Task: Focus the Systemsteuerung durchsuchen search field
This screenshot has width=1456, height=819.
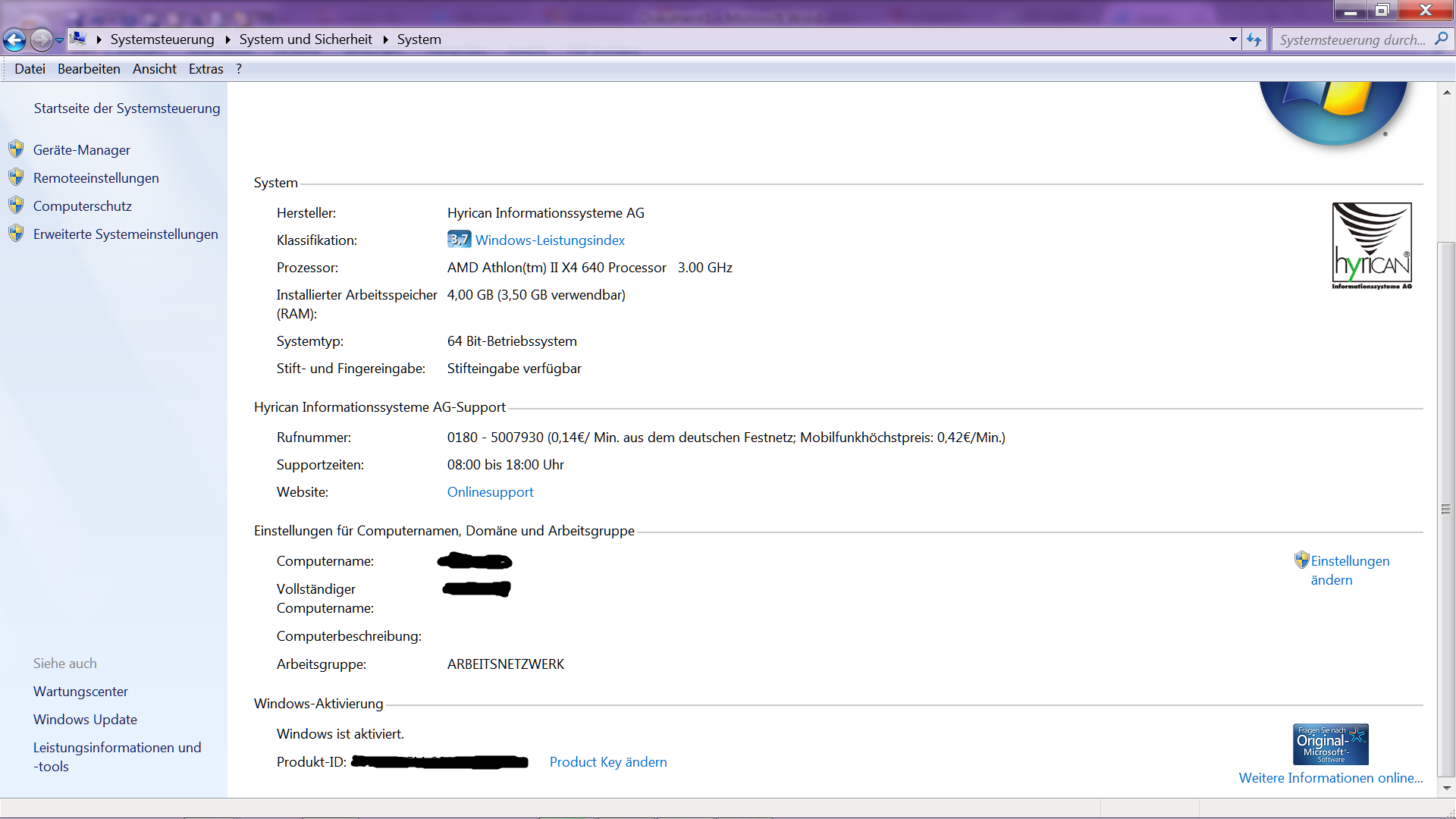Action: [1352, 39]
